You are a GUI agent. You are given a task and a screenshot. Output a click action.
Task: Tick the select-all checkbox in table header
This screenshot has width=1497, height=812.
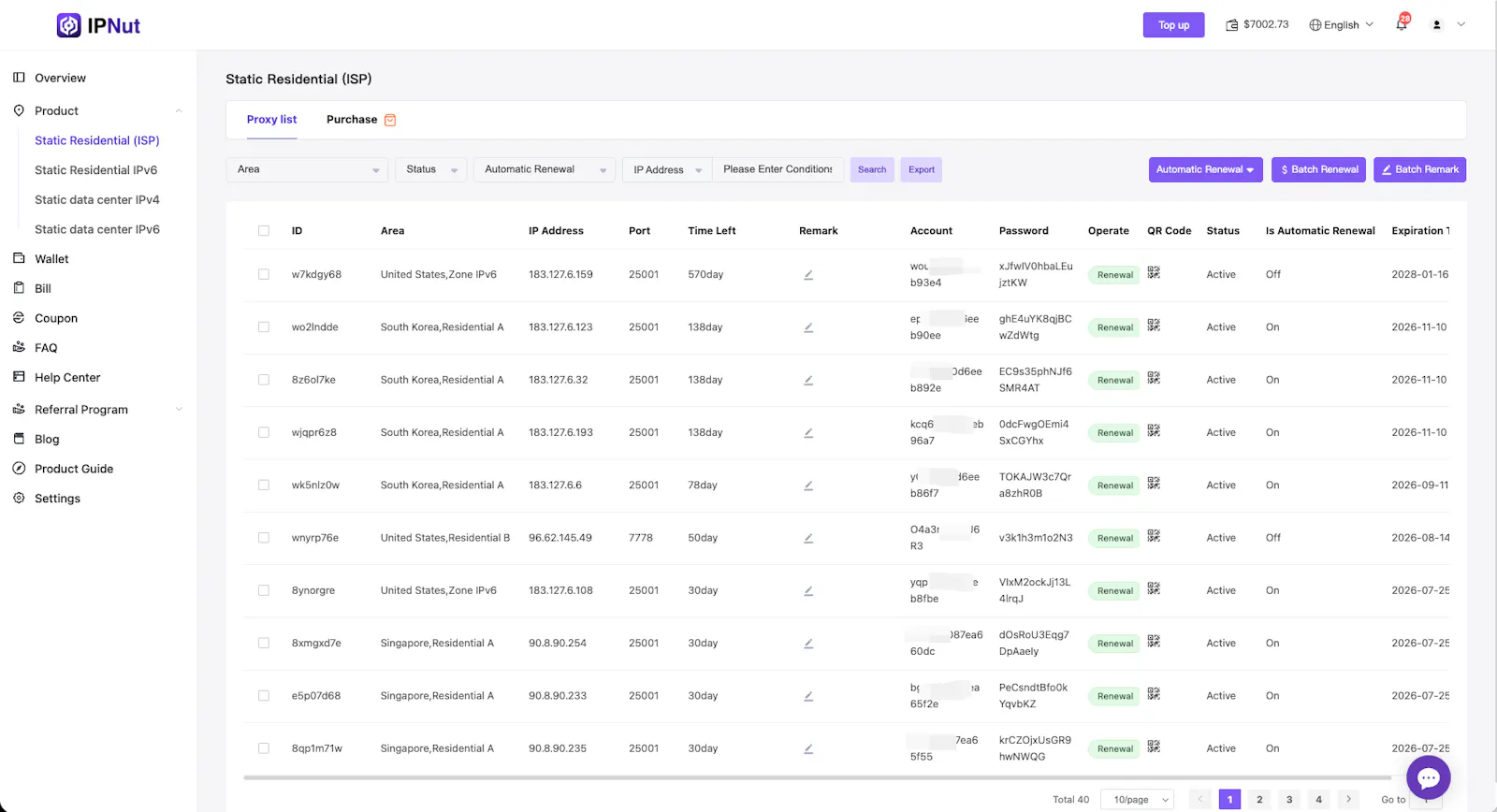264,231
